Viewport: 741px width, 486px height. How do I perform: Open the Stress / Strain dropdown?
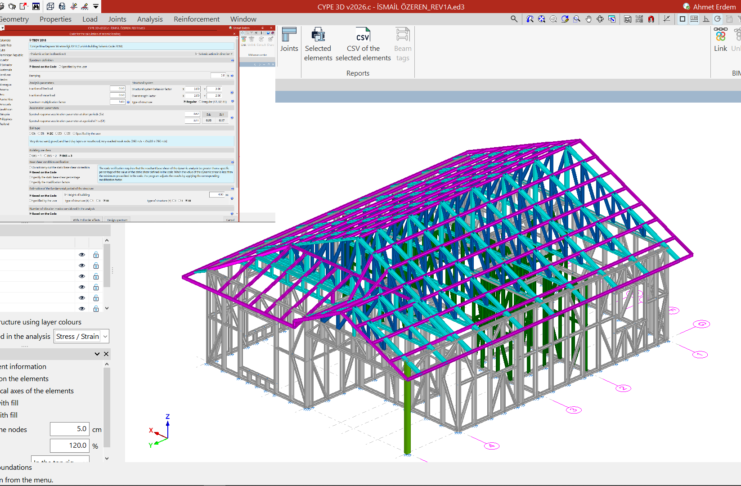point(82,338)
